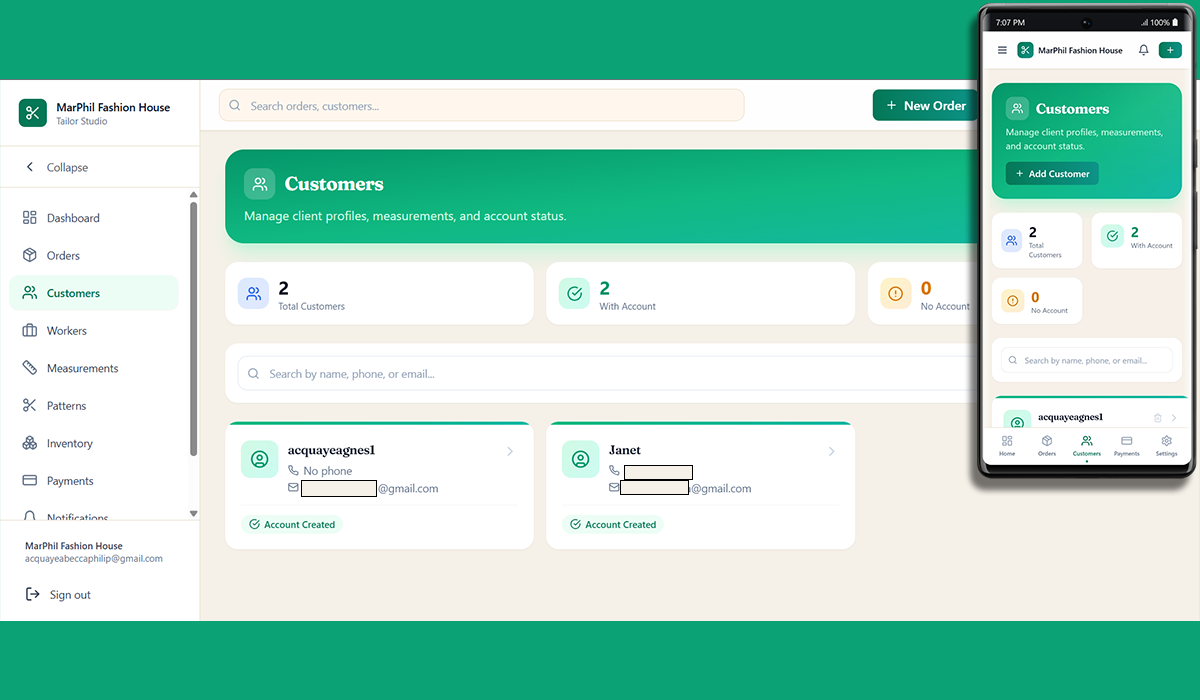
Task: Click the MarPhil scissors logo icon
Action: tap(32, 113)
